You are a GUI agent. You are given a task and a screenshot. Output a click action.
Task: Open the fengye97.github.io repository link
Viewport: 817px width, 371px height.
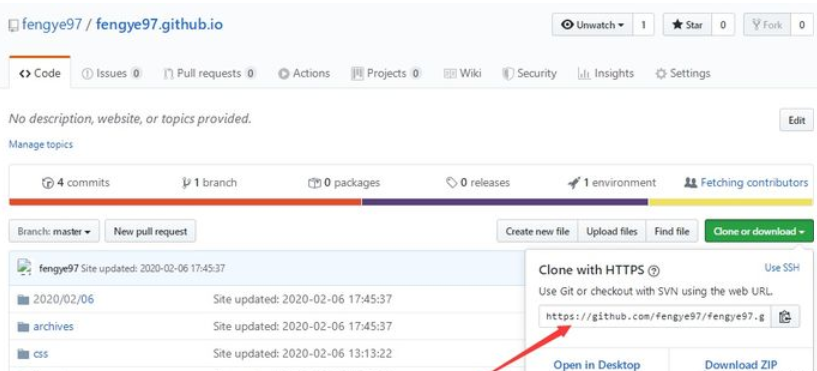[159, 24]
